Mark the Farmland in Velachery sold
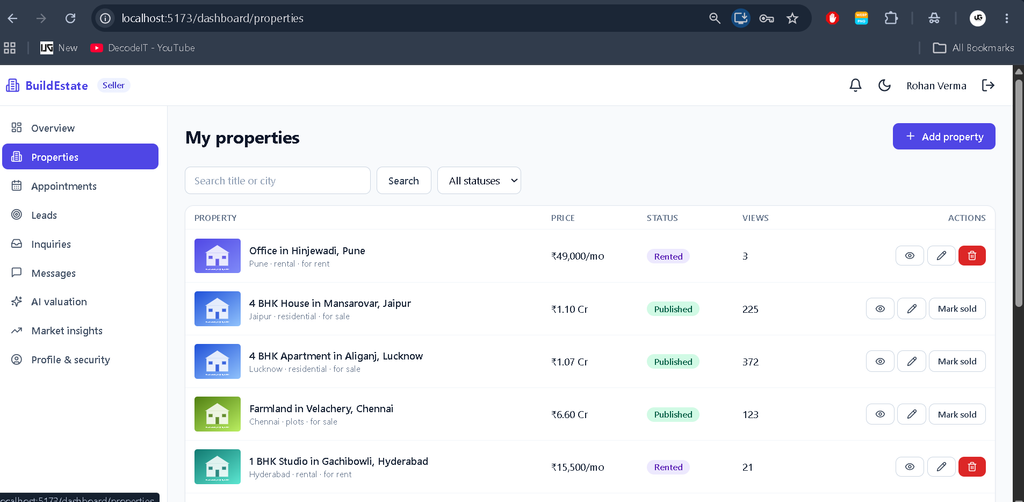The width and height of the screenshot is (1024, 502). tap(957, 414)
